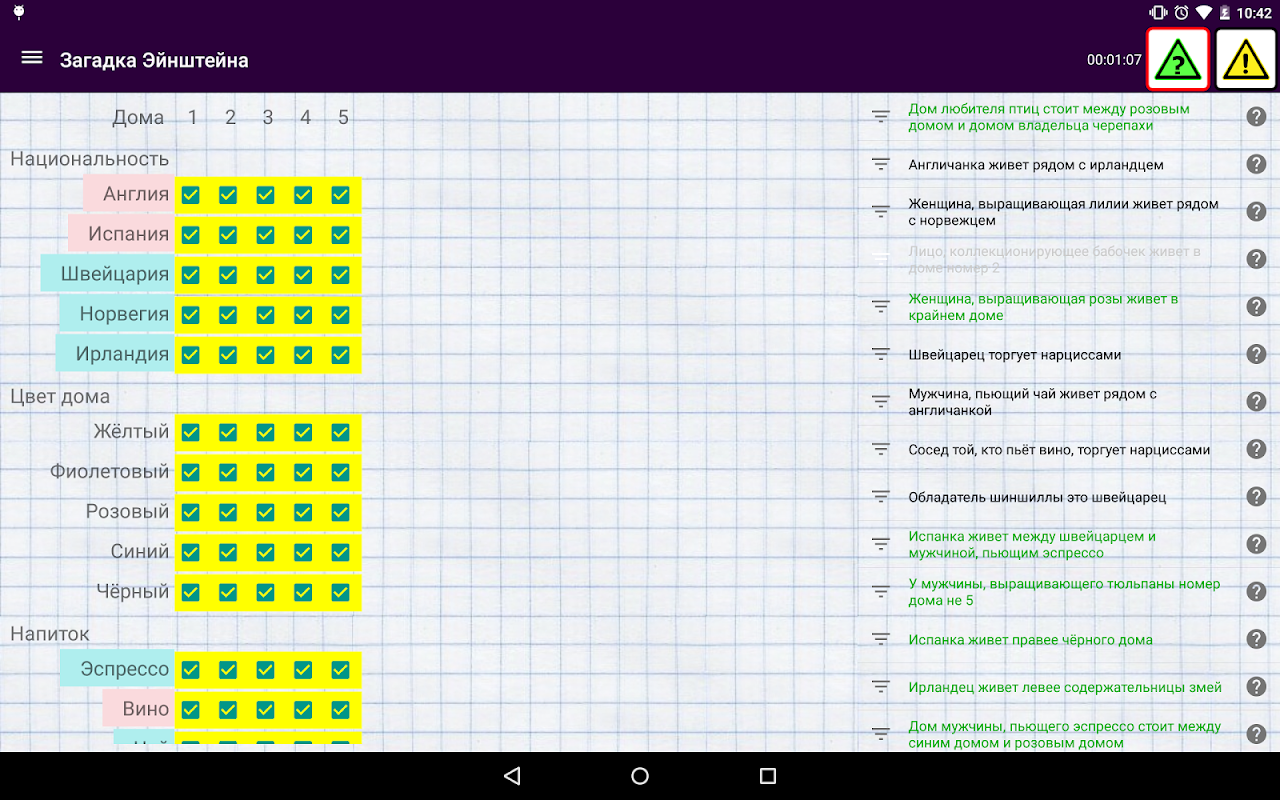The image size is (1280, 800).
Task: Open help for clue Англичанка живет рядом с ирландцем
Action: 1256,165
